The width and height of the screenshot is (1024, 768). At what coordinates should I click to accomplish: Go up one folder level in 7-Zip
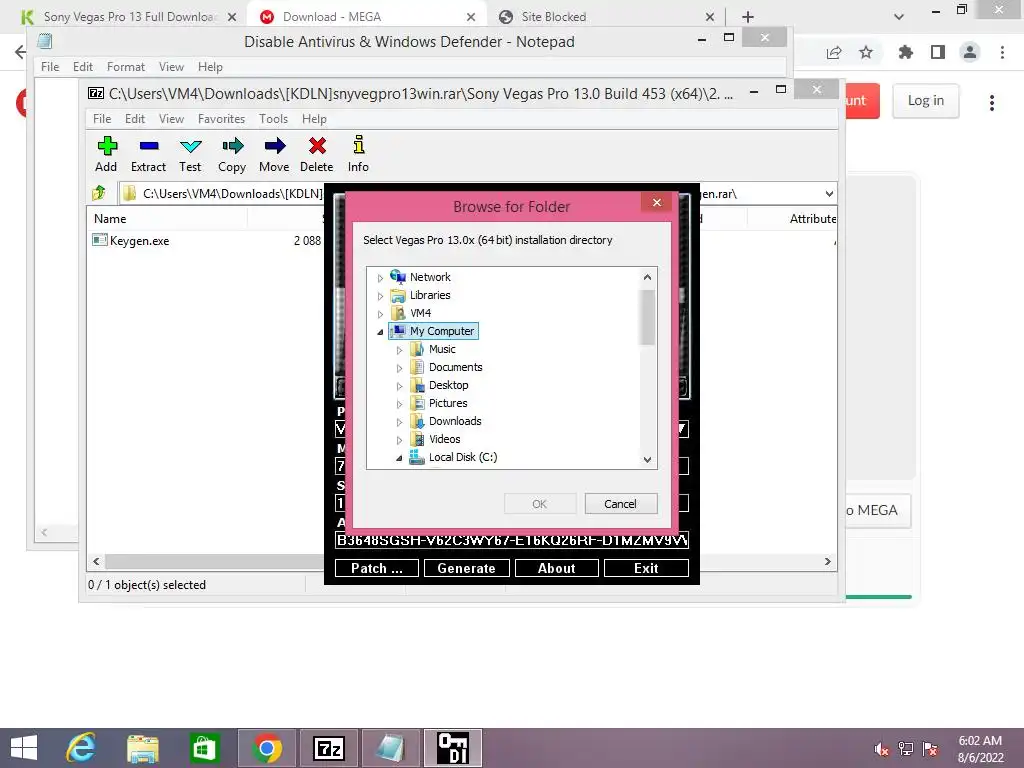99,193
